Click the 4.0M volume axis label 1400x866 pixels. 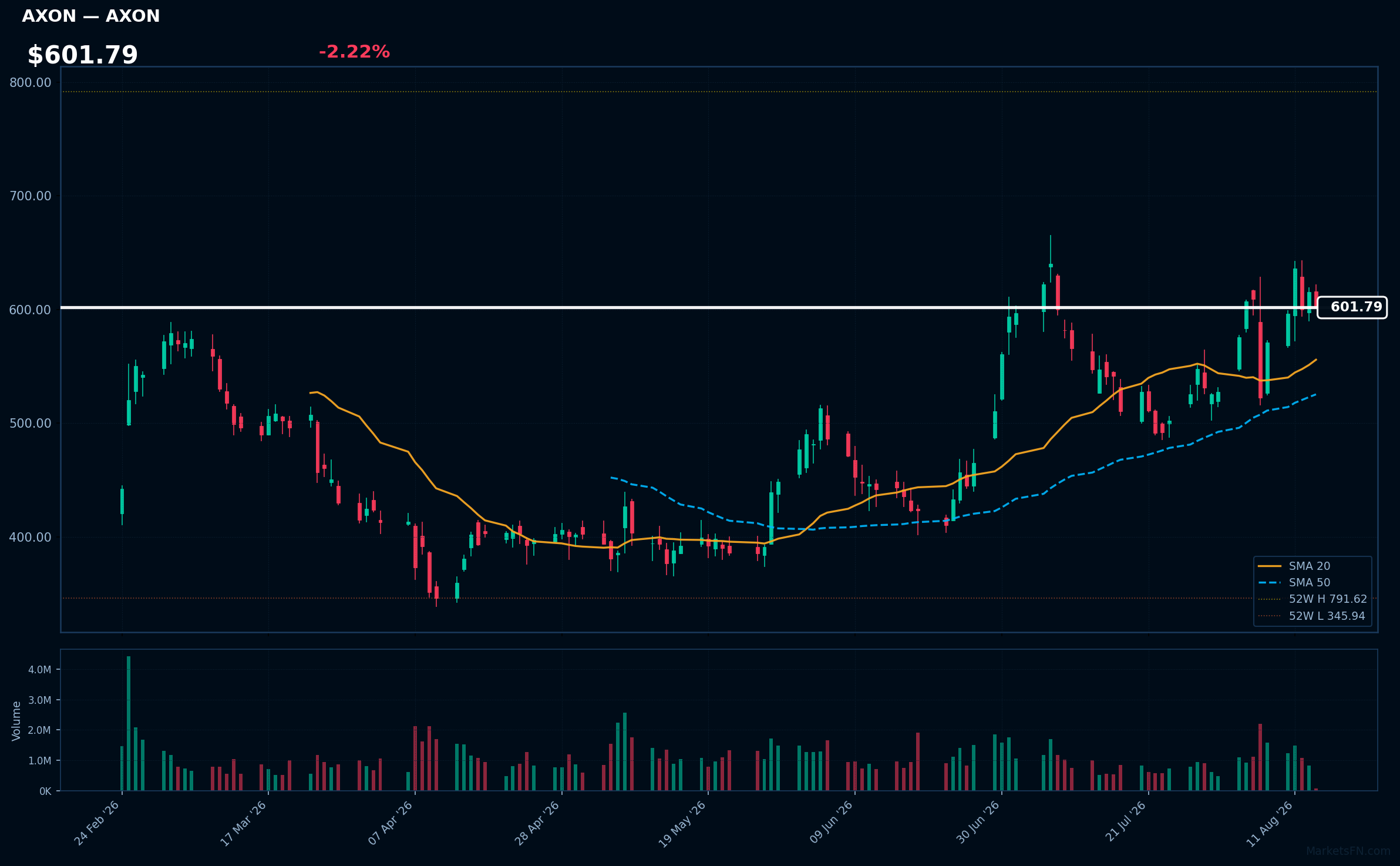(40, 670)
